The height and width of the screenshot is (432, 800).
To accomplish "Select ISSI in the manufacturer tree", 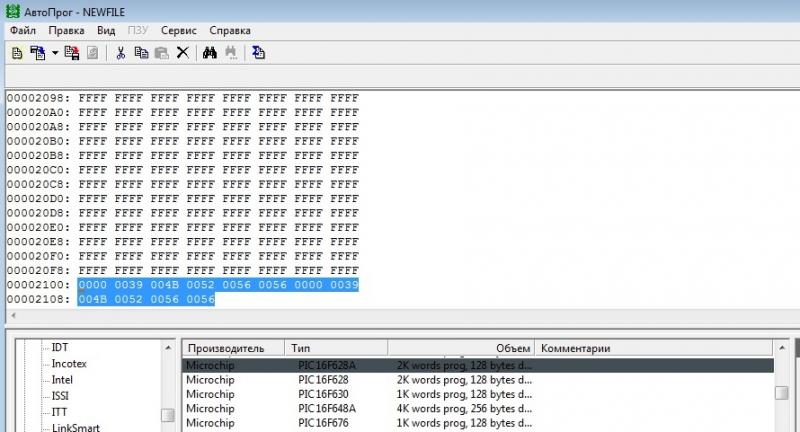I will click(x=63, y=396).
